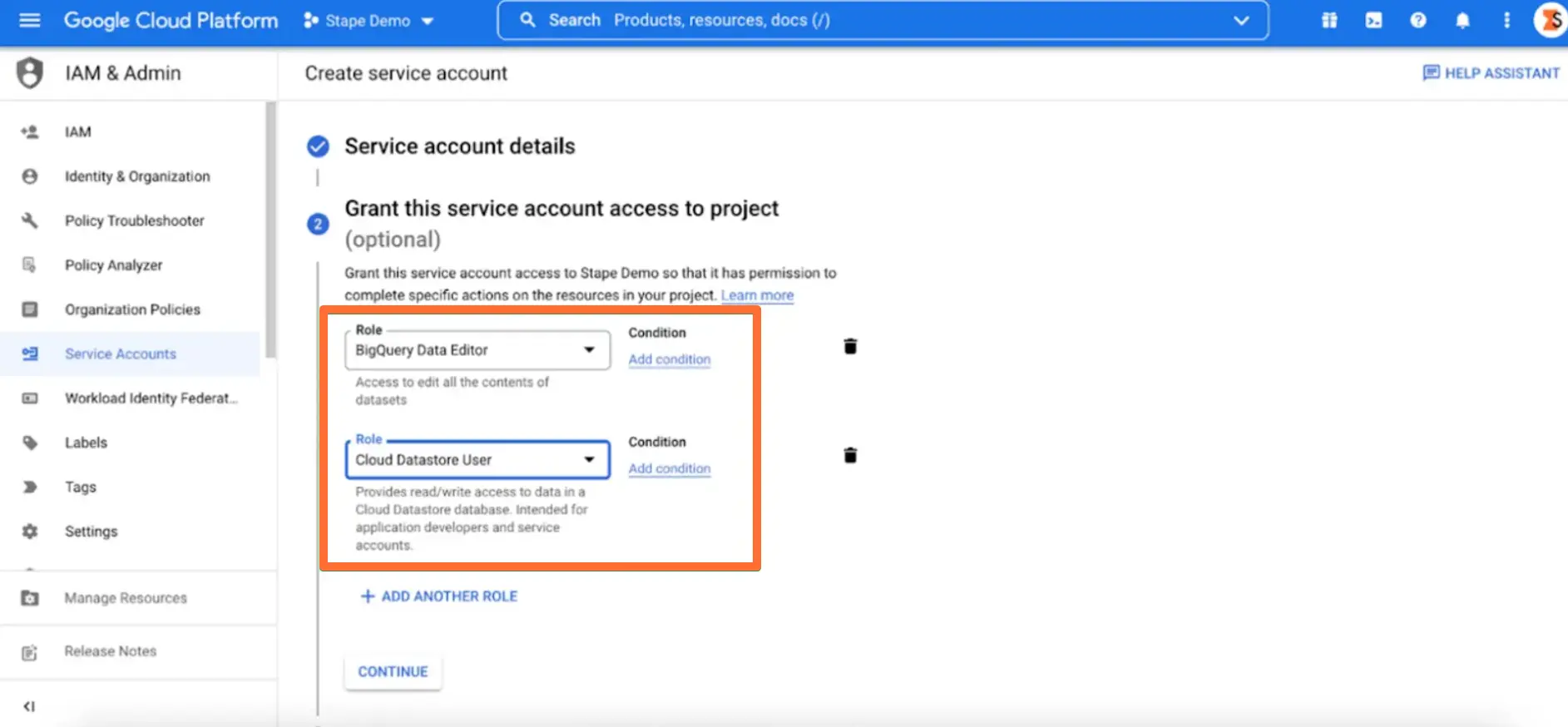The image size is (1568, 727).
Task: Open the notifications bell
Action: 1462,20
